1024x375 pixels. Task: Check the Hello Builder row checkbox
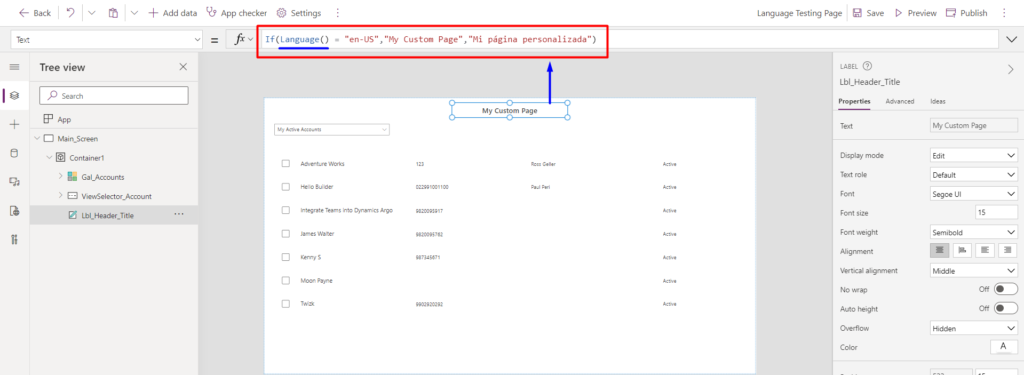(x=285, y=187)
